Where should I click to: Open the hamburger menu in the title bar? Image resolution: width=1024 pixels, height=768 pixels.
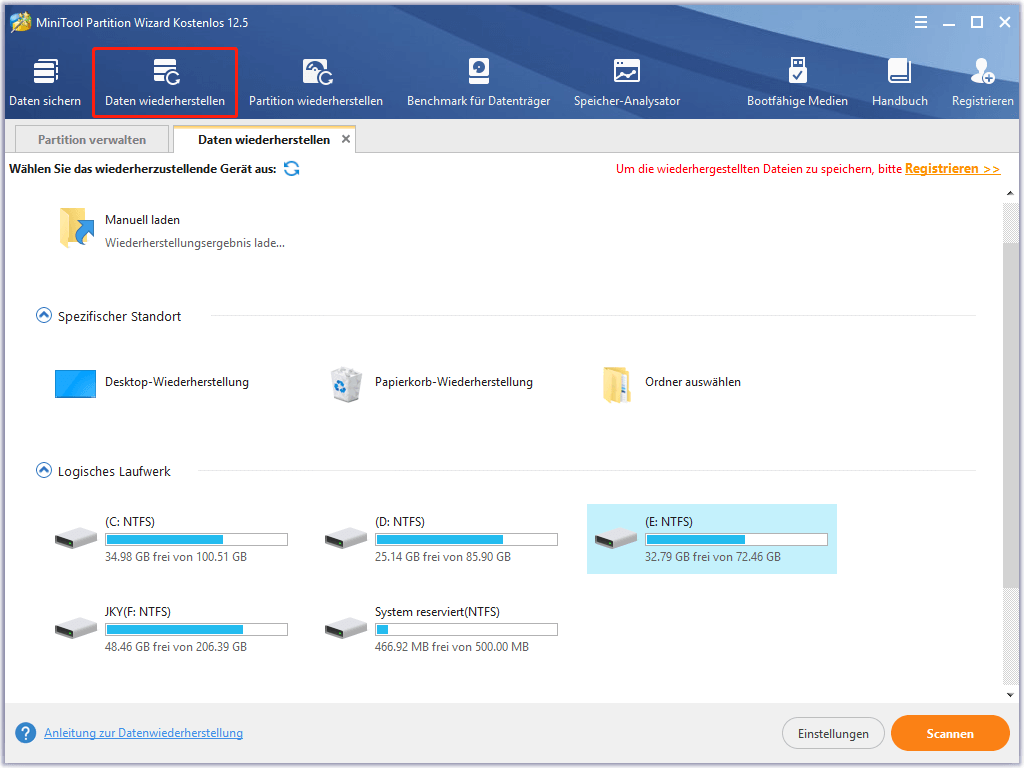[921, 23]
